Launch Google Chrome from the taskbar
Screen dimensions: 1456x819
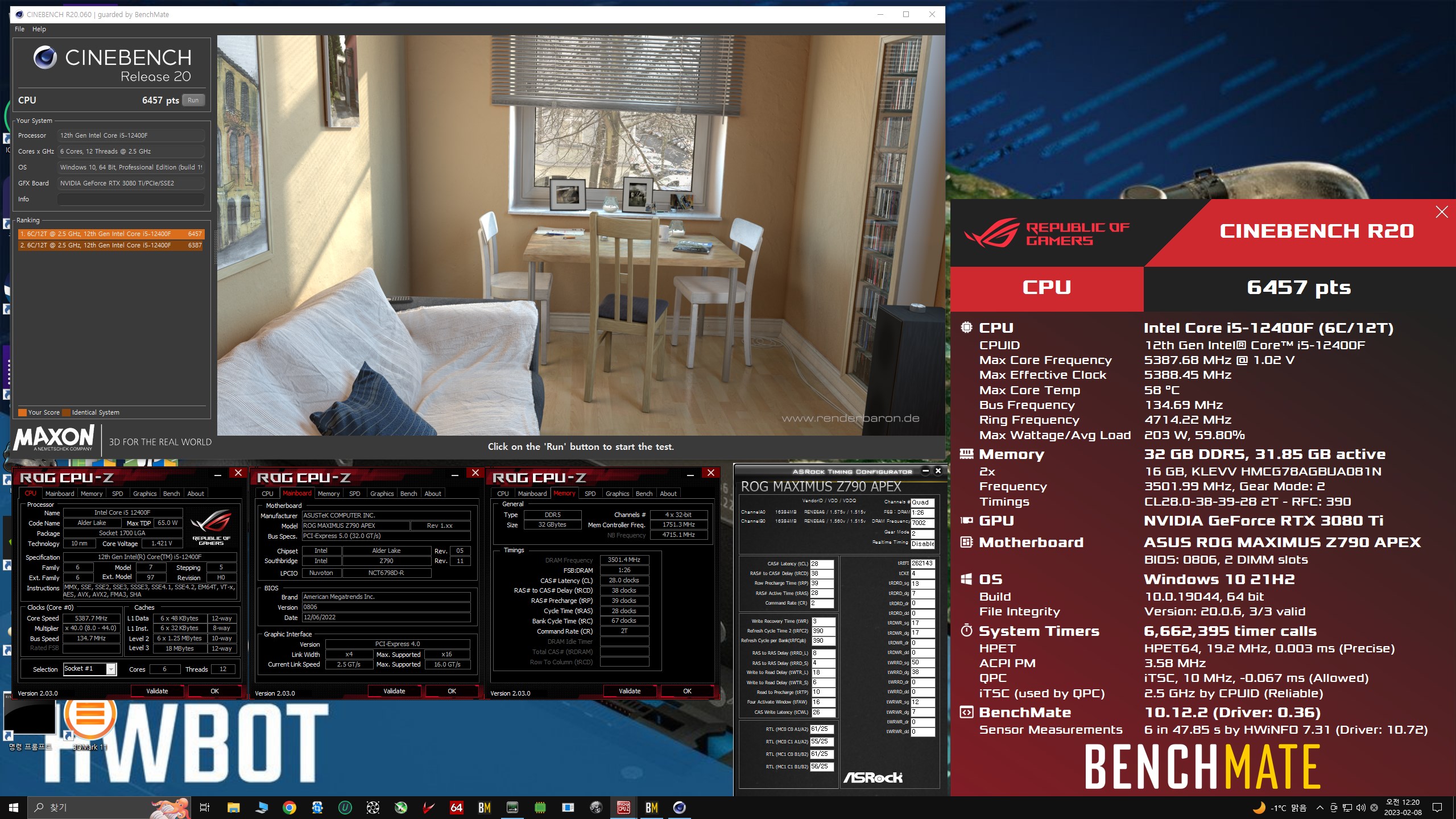[x=289, y=807]
